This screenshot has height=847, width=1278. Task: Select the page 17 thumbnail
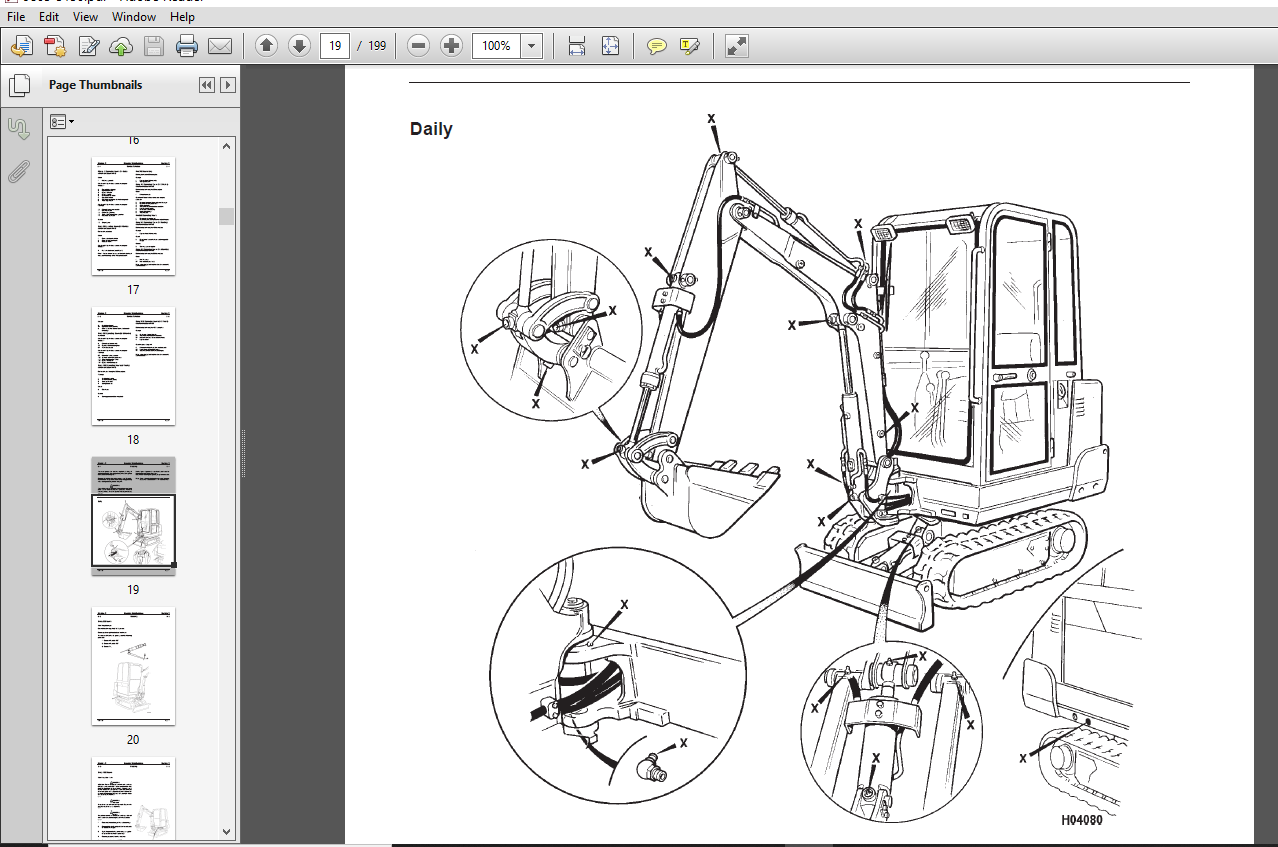coord(133,216)
